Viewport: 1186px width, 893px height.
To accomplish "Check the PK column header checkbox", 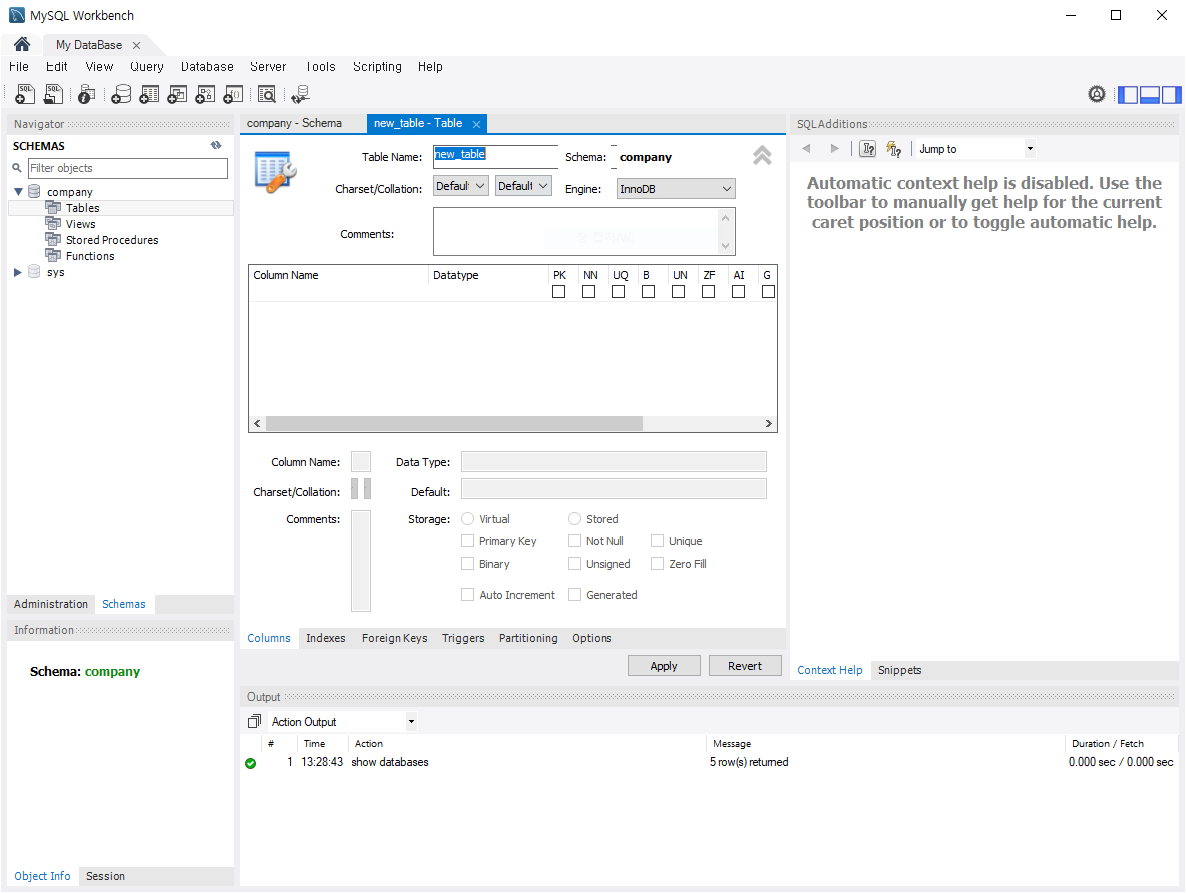I will click(x=558, y=291).
